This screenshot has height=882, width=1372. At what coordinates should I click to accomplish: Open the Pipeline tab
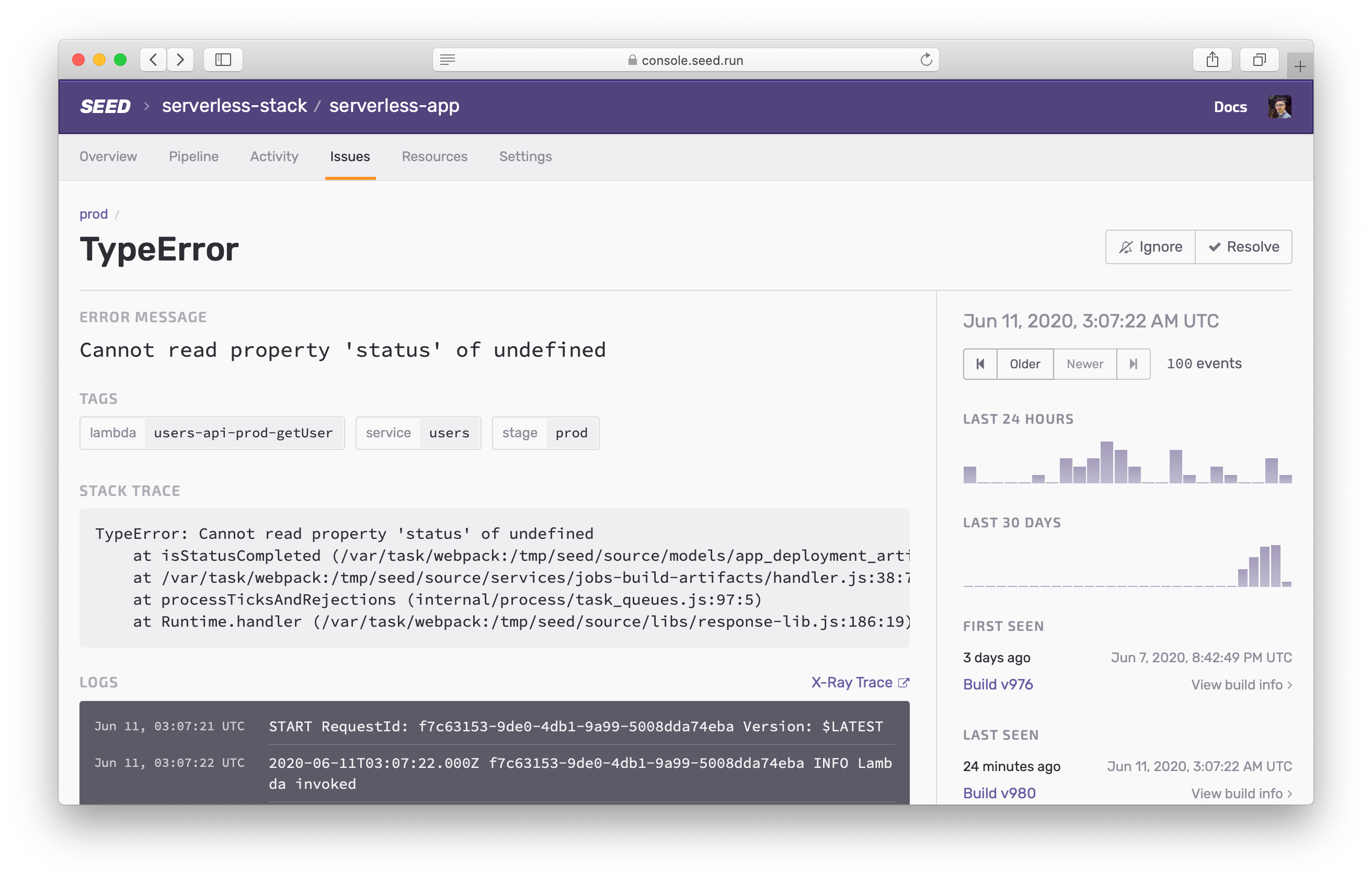(x=193, y=156)
